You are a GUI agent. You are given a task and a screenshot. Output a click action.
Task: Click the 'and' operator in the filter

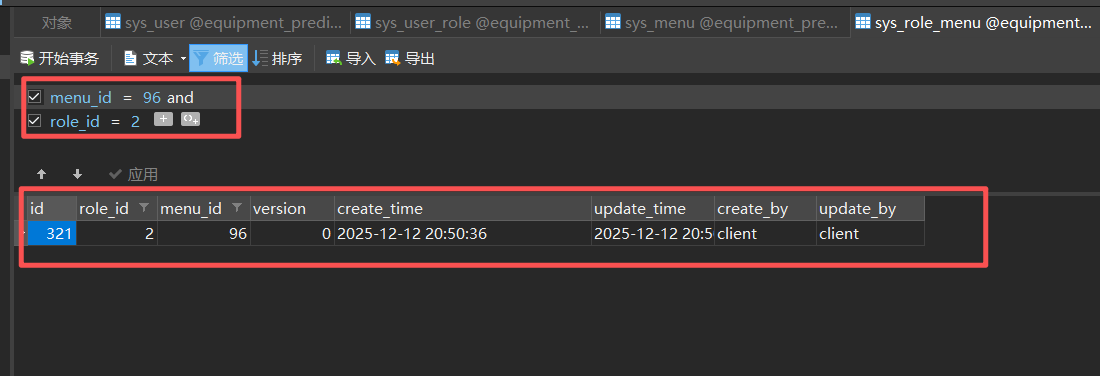[x=180, y=98]
